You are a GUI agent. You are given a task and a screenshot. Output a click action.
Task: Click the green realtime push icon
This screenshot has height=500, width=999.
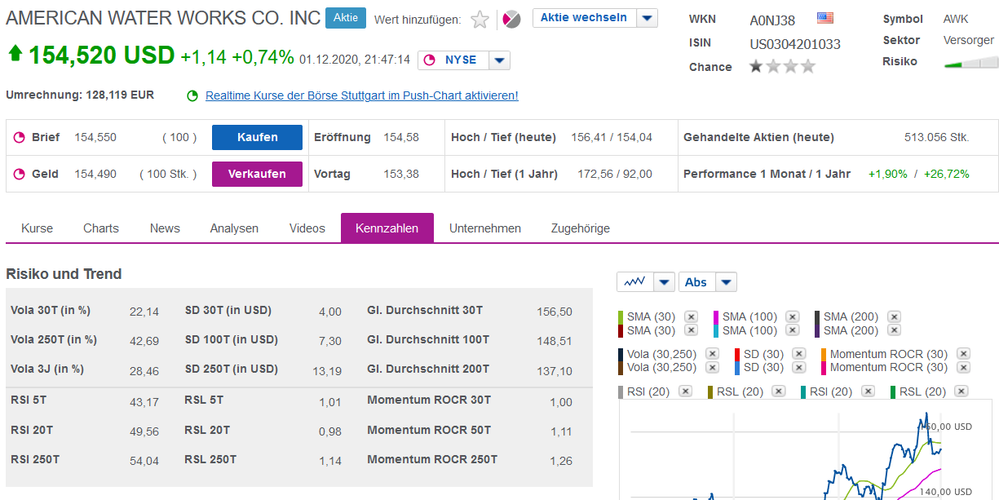point(192,96)
